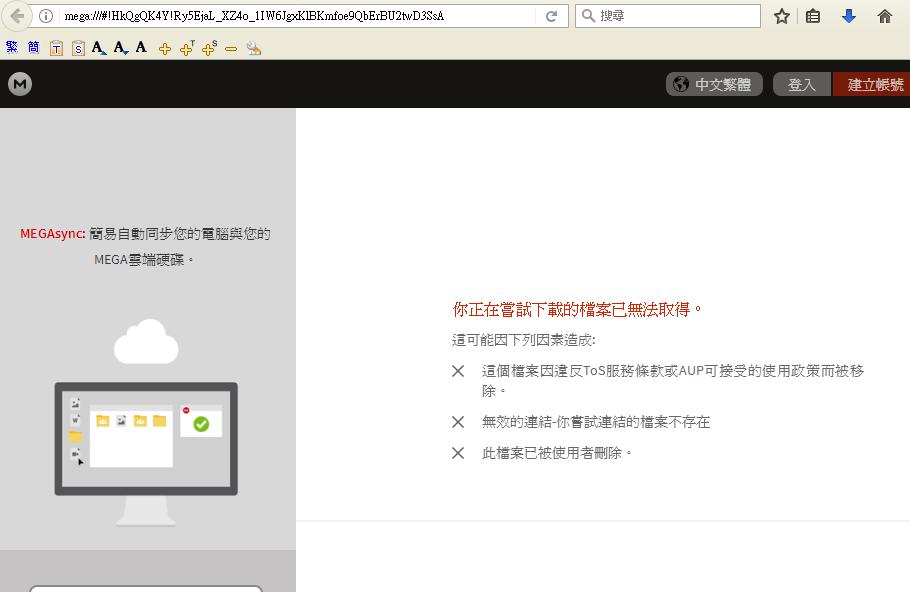Image resolution: width=910 pixels, height=592 pixels.
Task: Focus the 搜尋 search box
Action: point(667,16)
